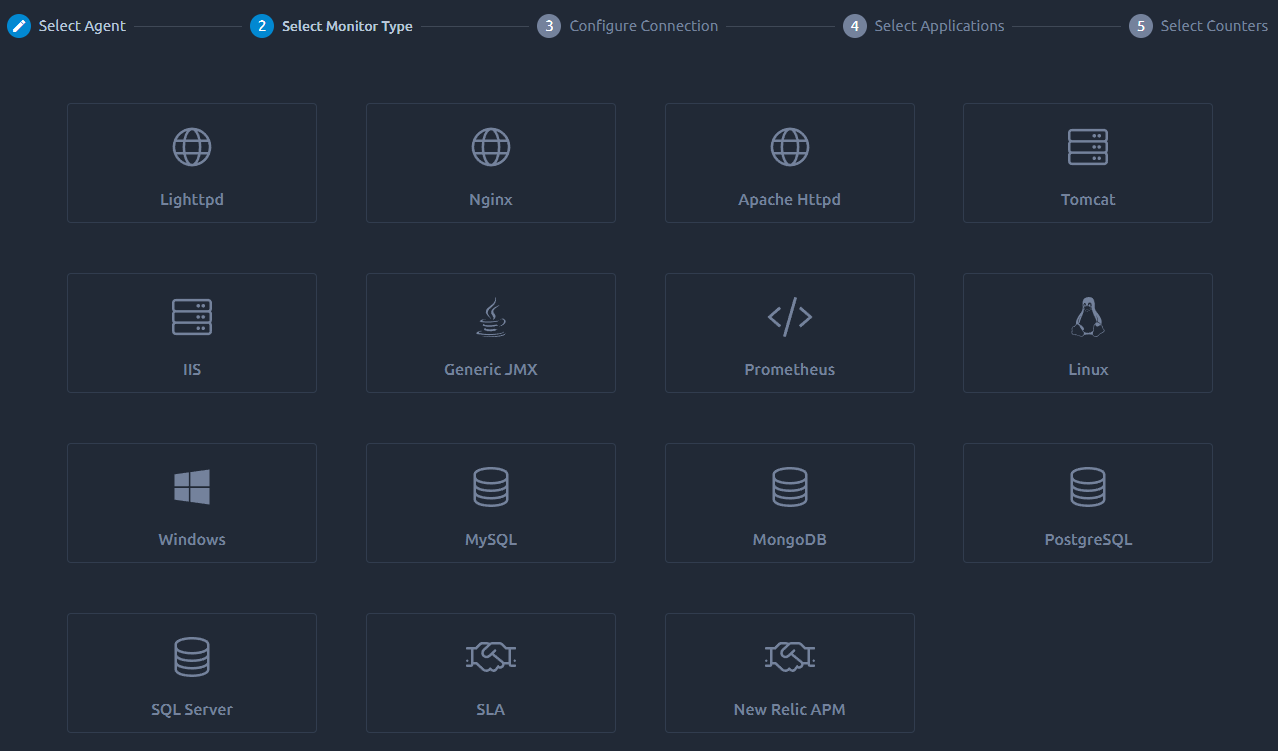1278x751 pixels.
Task: Select the Nginx label
Action: (x=491, y=199)
